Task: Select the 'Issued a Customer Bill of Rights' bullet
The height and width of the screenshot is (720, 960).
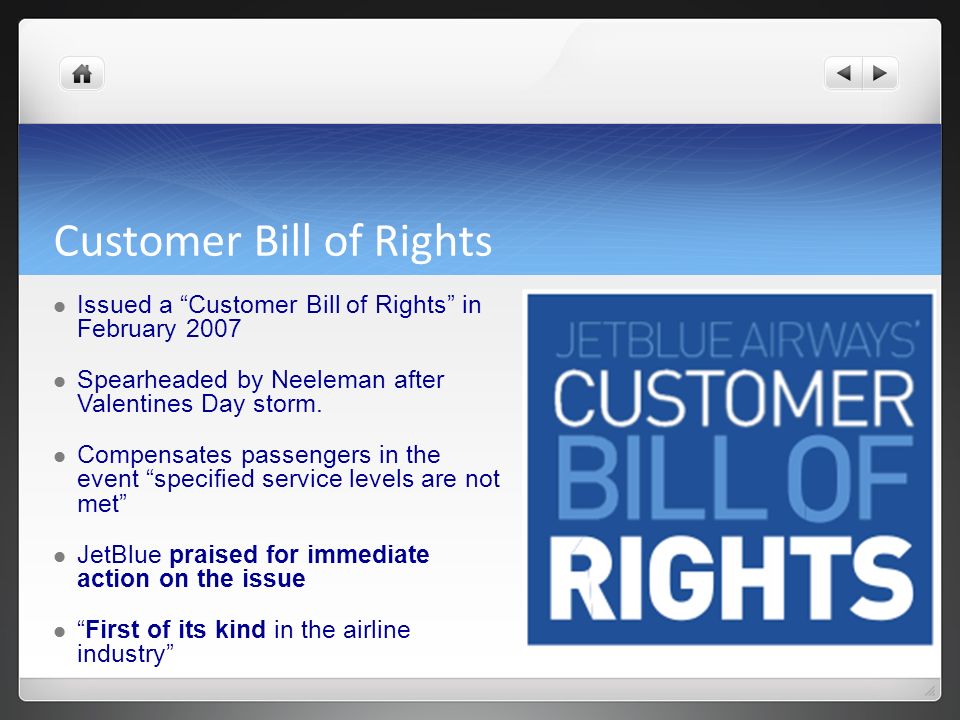Action: pos(279,317)
